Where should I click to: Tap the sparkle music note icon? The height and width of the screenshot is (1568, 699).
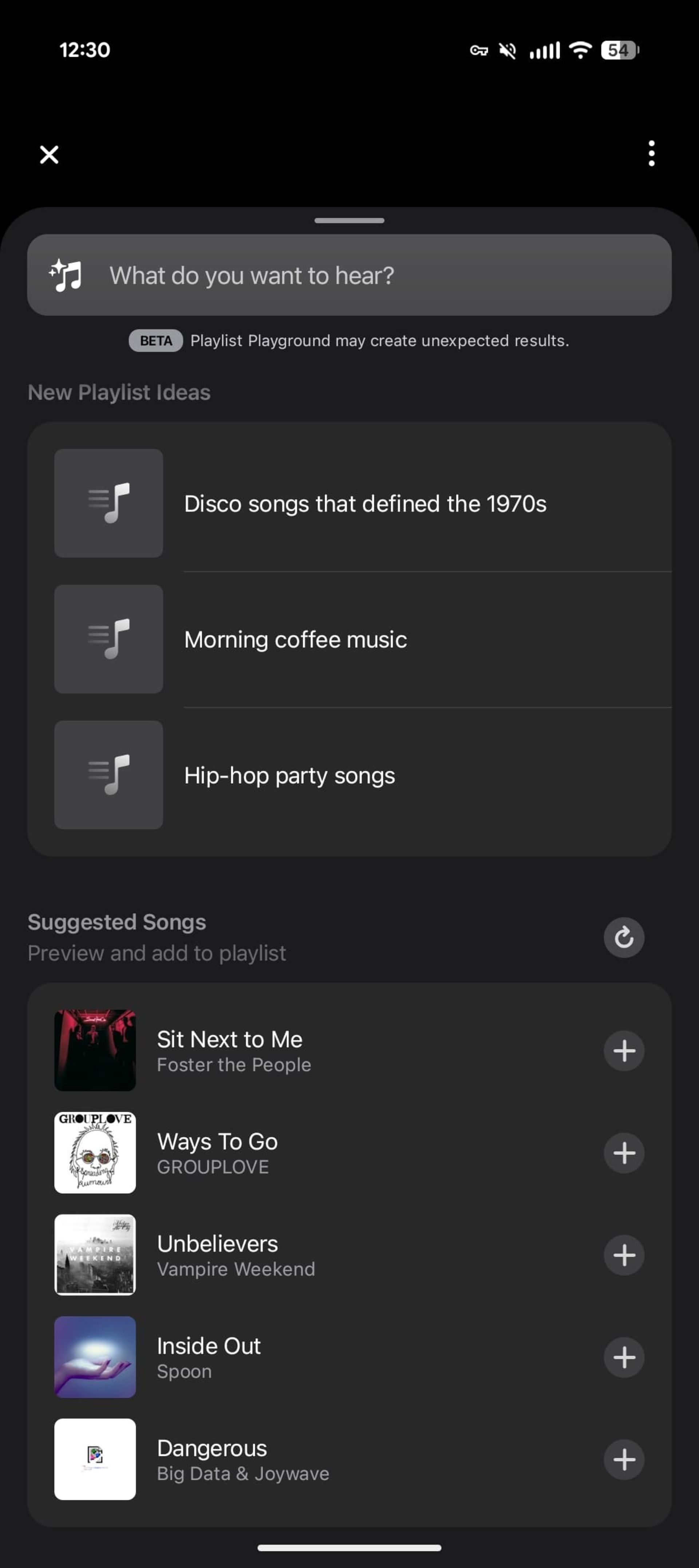click(65, 275)
